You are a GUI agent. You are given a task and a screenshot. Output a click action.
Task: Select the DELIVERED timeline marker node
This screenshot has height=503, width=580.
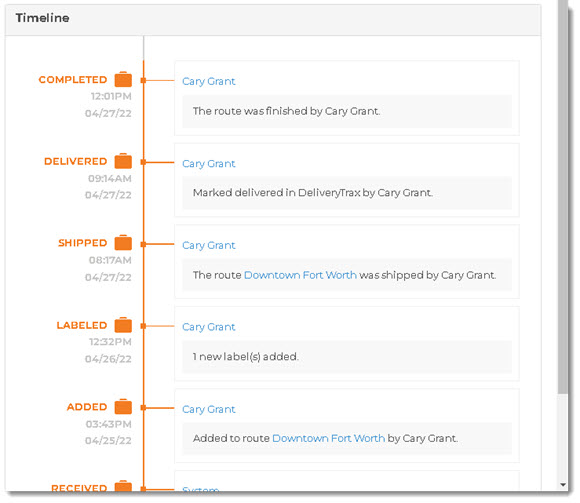[144, 162]
